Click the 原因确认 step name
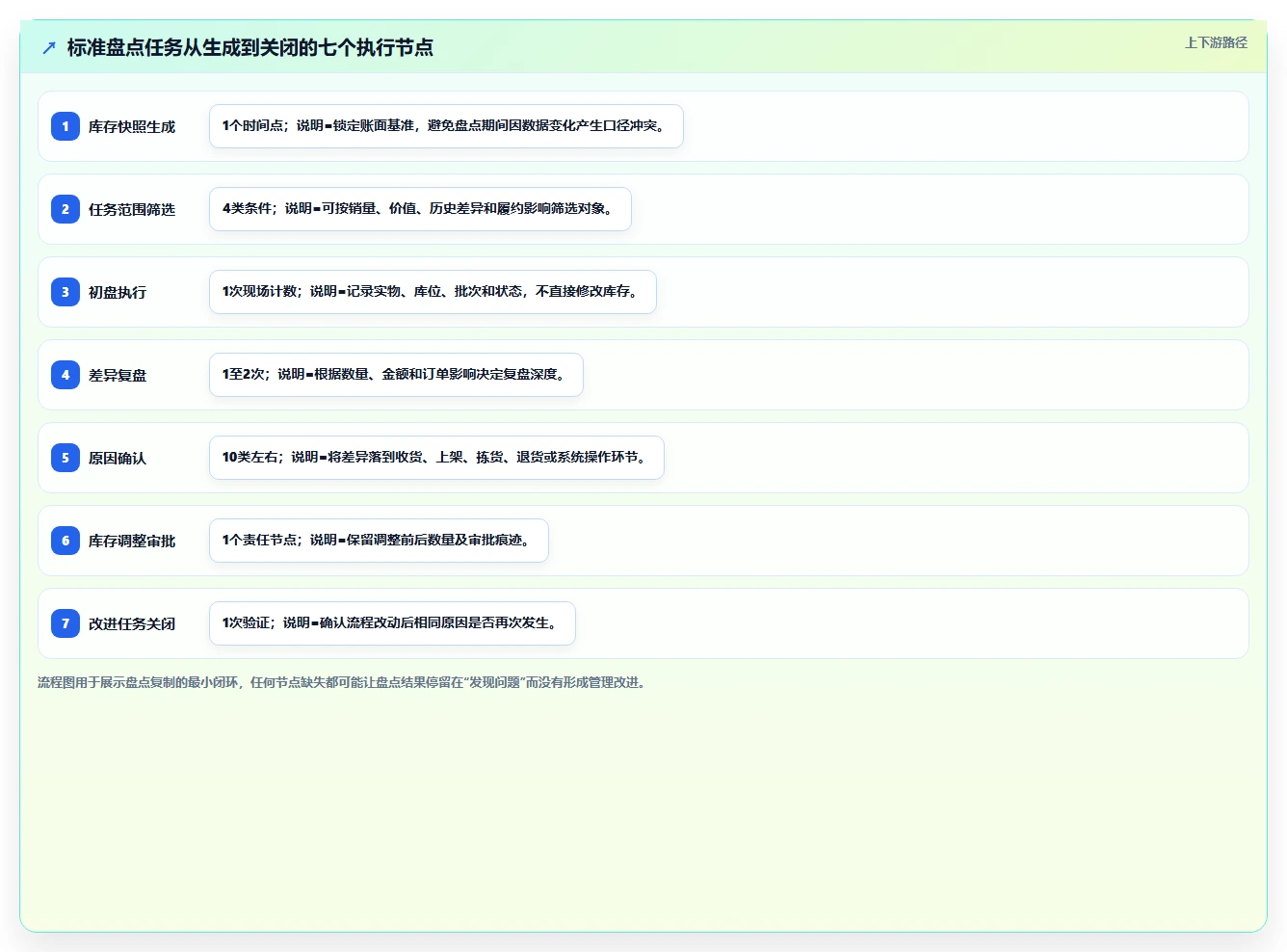The image size is (1287, 952). [118, 458]
